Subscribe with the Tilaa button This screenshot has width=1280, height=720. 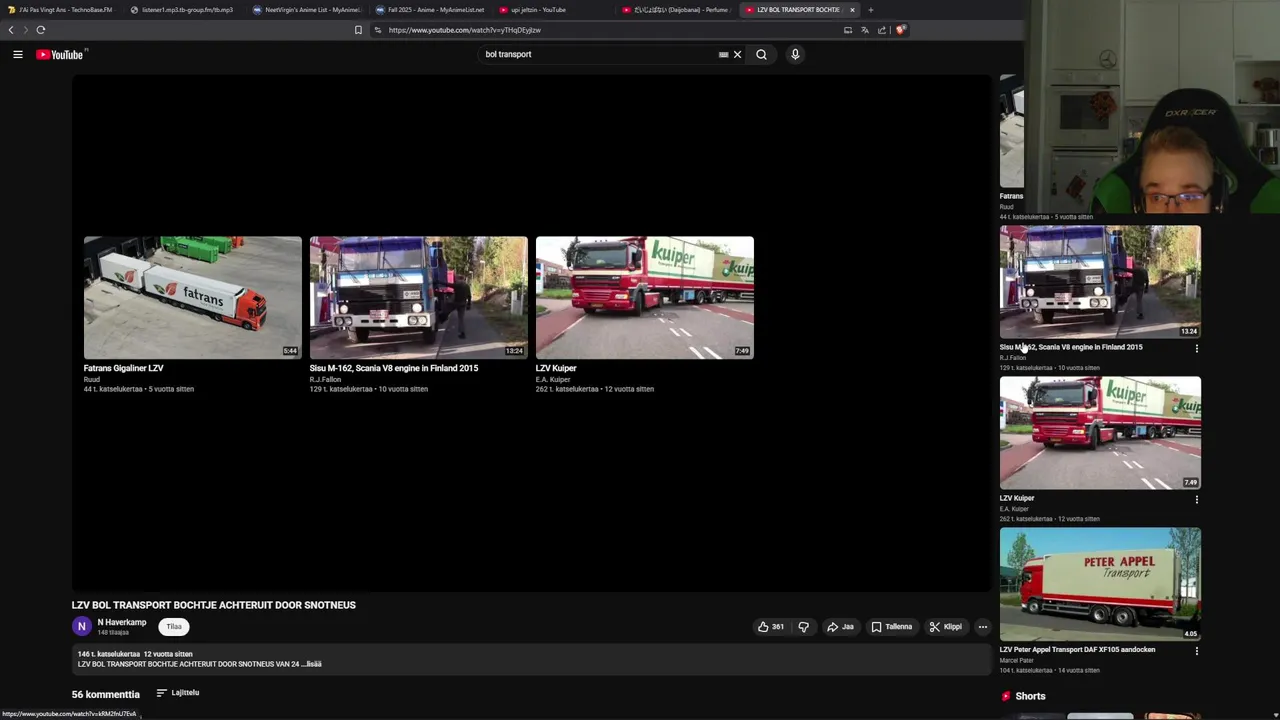(174, 627)
